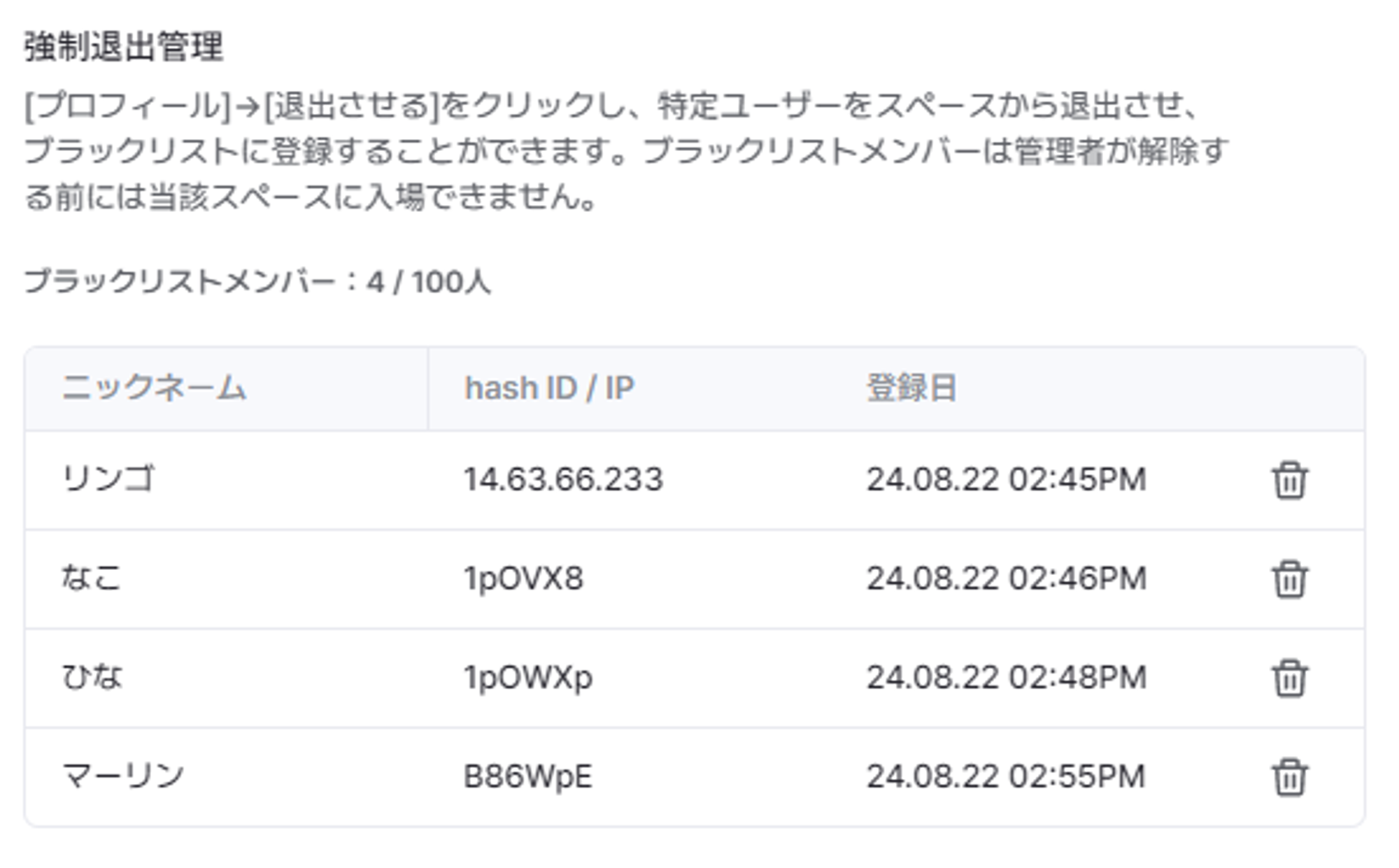The image size is (1399, 868).
Task: Click the 02:55PM registration date
Action: [x=1006, y=776]
